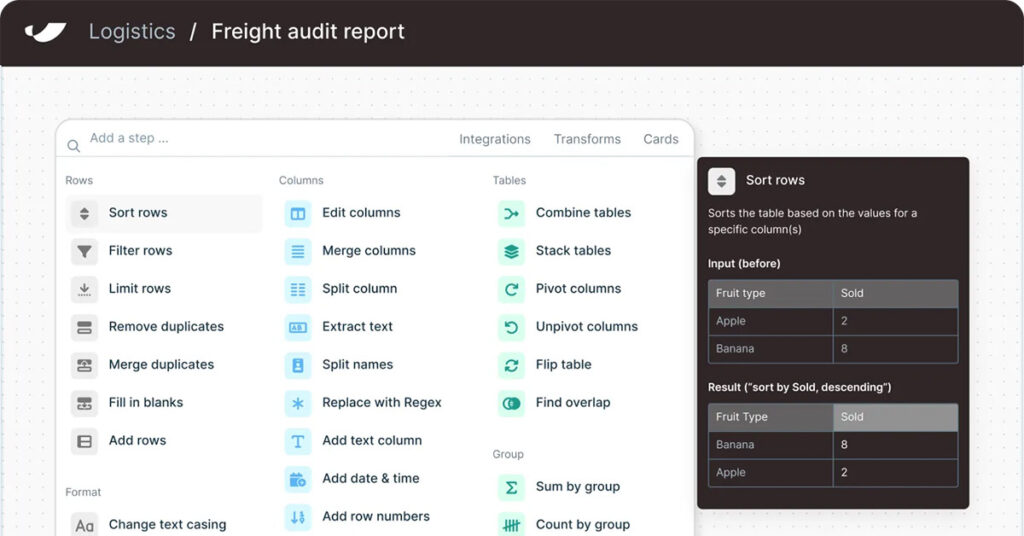Choose the Stack tables icon

[511, 251]
